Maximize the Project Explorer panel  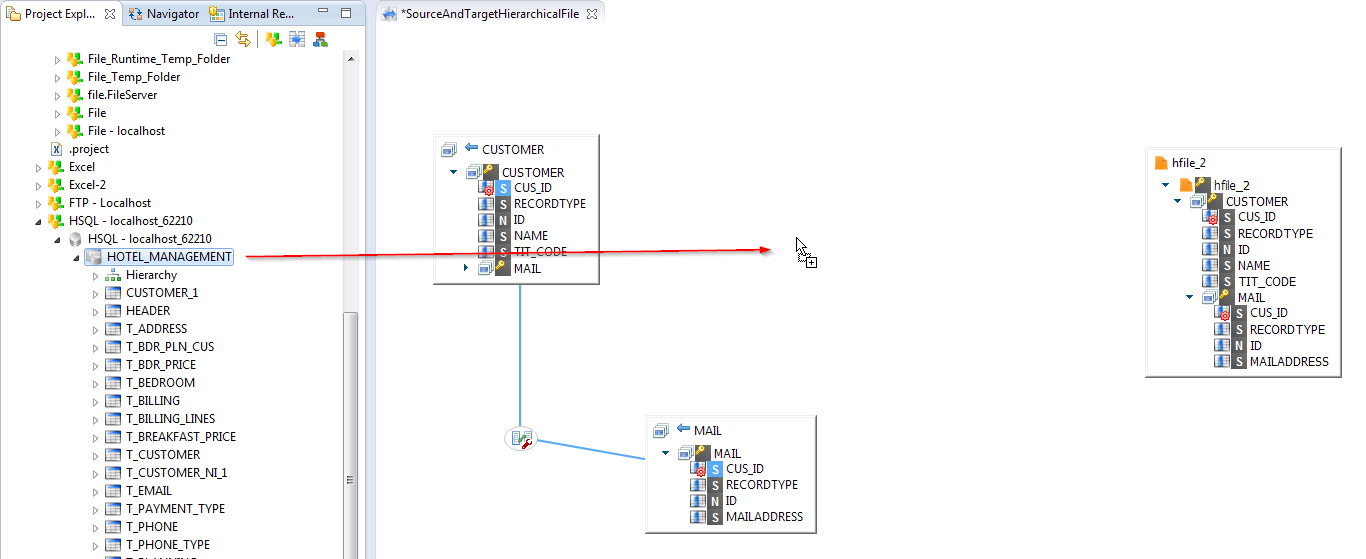click(346, 14)
